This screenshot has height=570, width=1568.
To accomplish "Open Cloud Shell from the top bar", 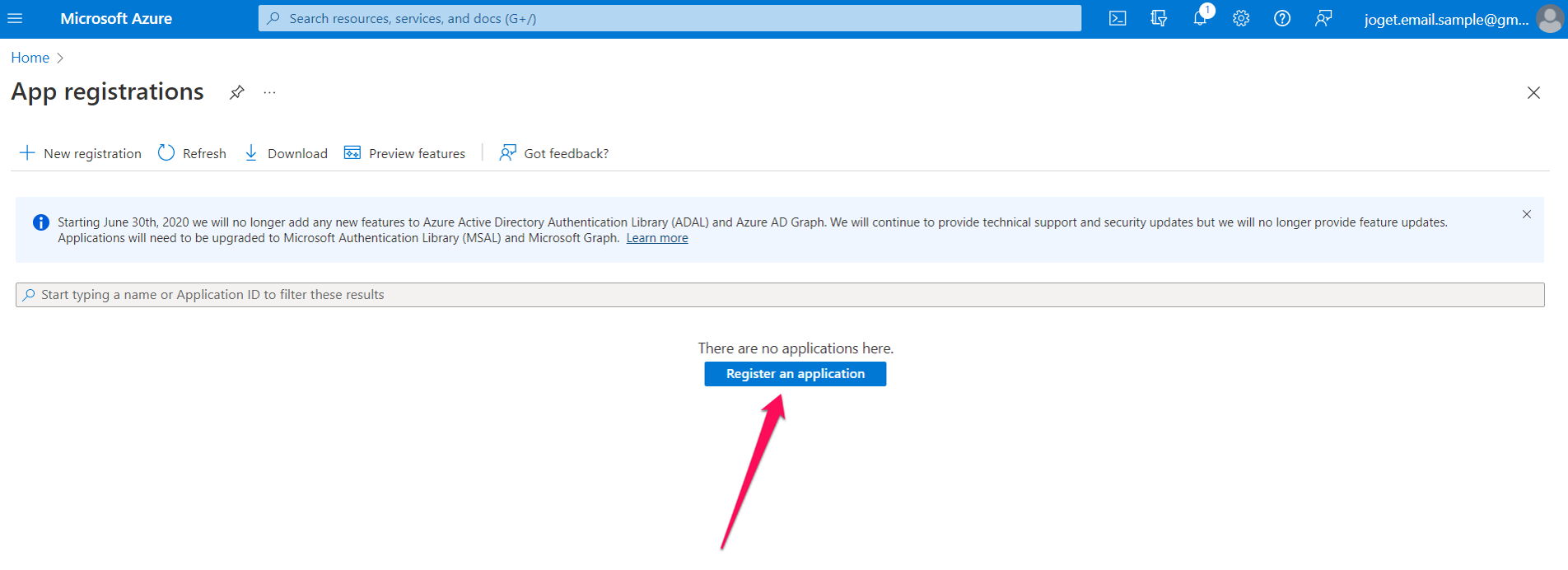I will pos(1118,18).
